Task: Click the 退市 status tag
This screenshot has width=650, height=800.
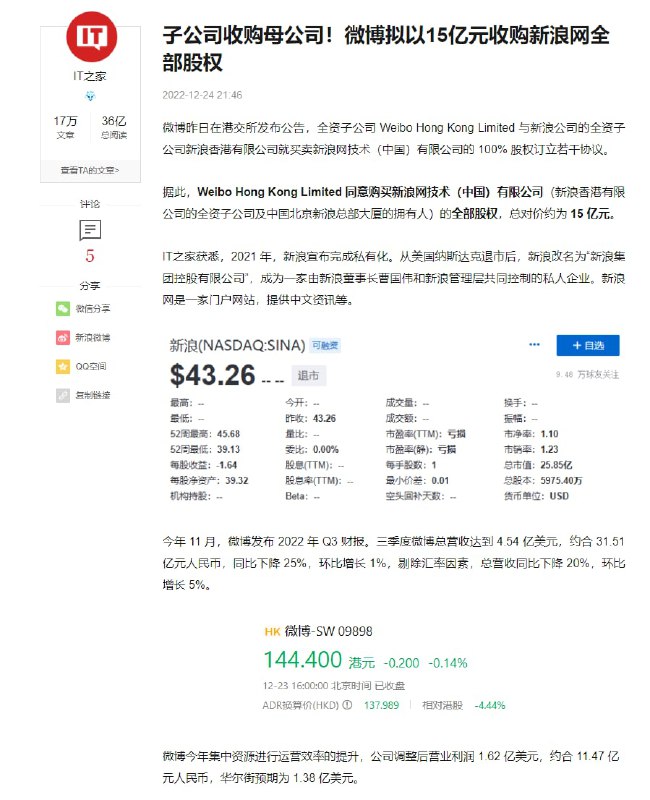Action: point(308,376)
